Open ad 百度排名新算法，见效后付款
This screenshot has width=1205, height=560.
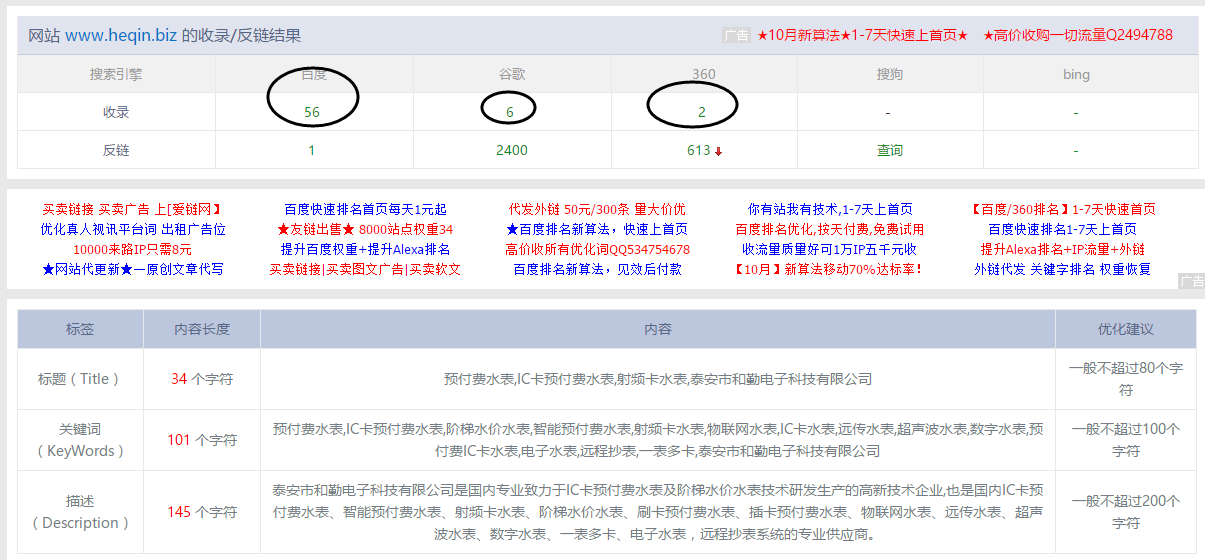point(597,269)
